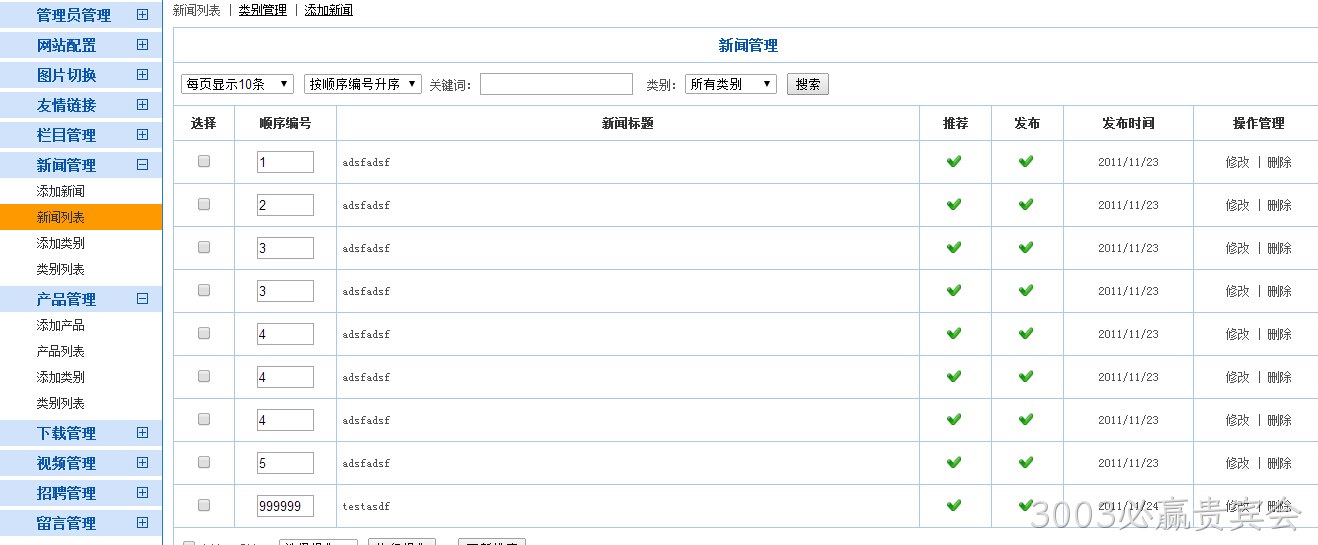
Task: Tick the checkbox for sequence row 2
Action: pos(204,204)
